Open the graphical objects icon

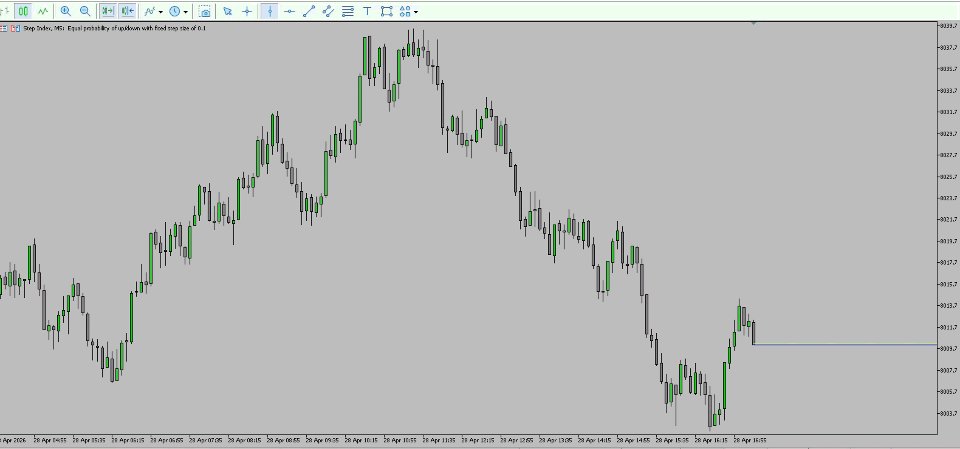coord(405,11)
